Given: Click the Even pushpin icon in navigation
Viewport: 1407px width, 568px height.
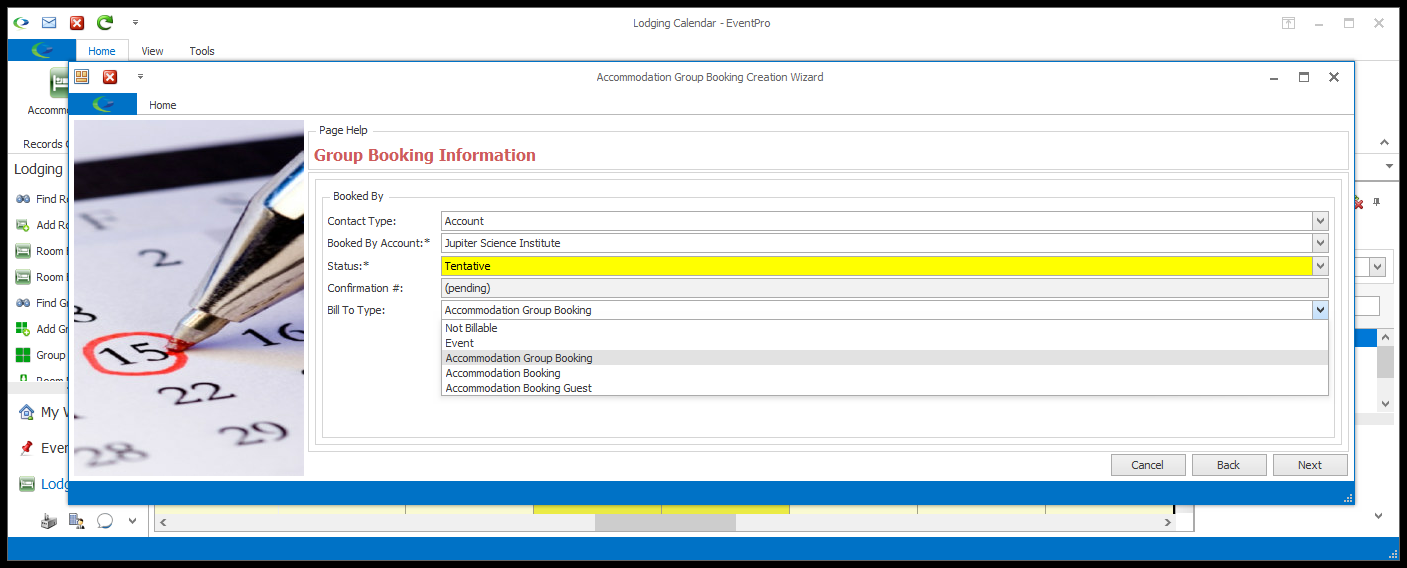Looking at the screenshot, I should 27,448.
